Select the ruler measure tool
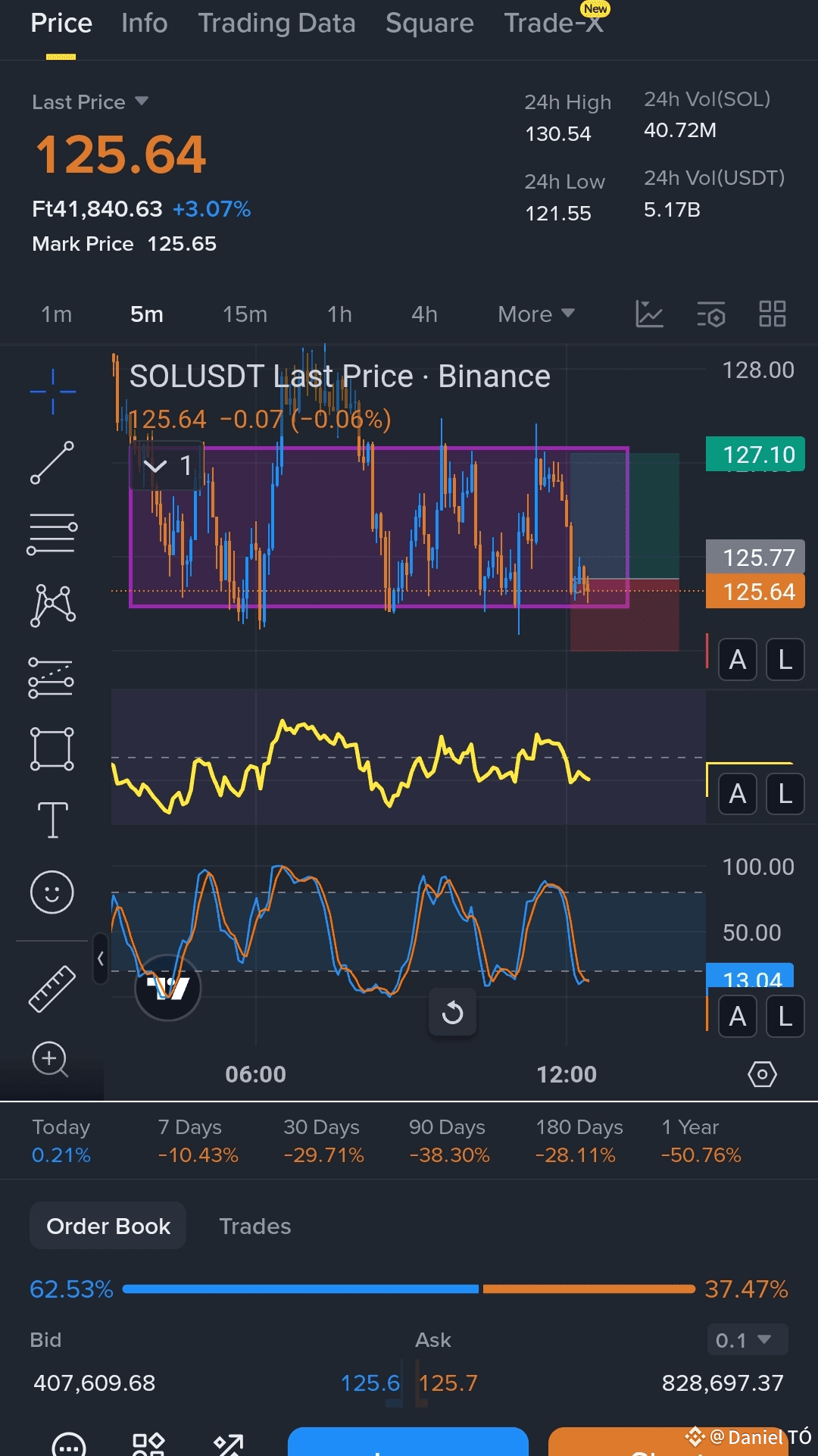The width and height of the screenshot is (818, 1456). pos(52,989)
